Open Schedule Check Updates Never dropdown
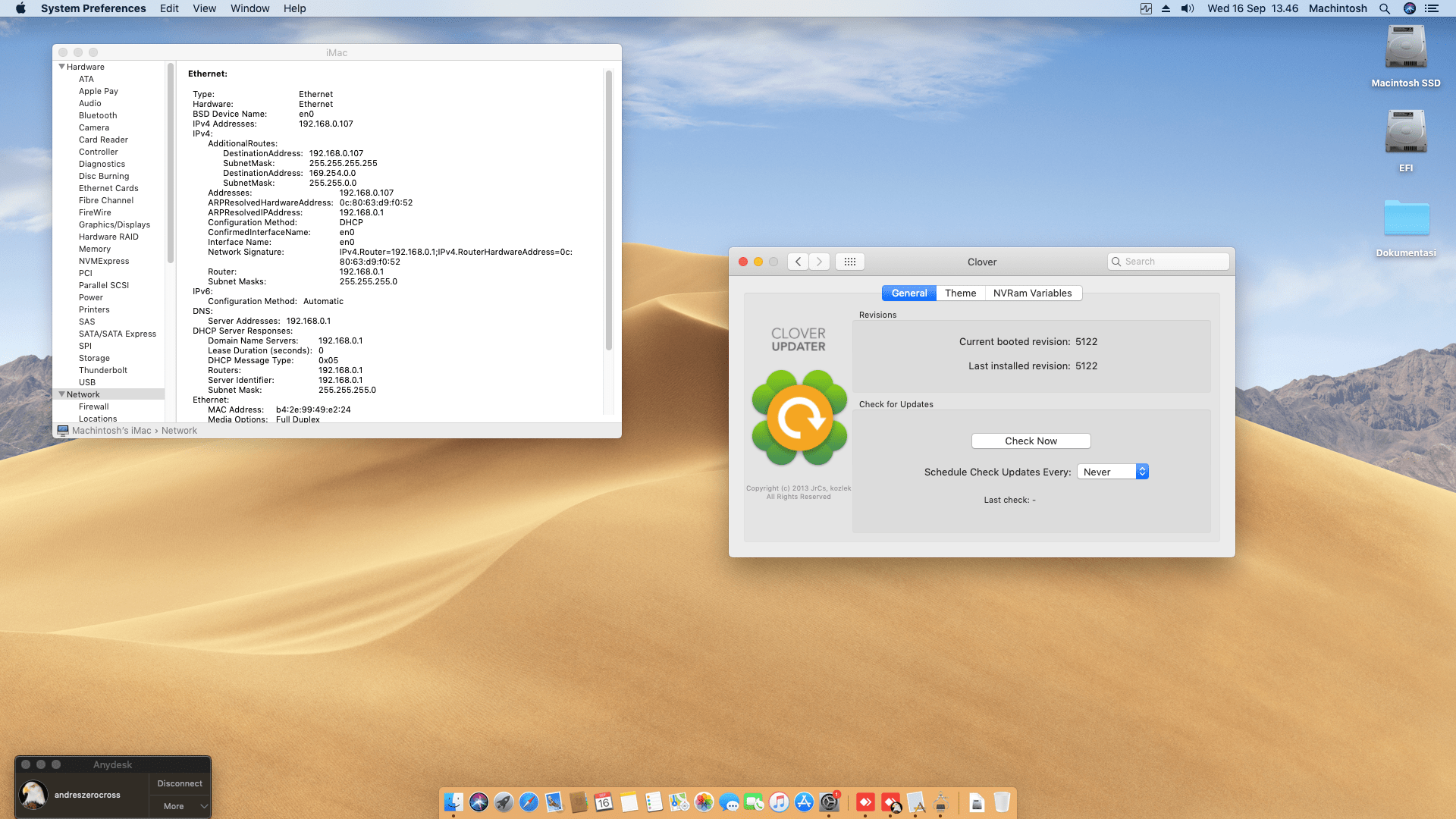 1112,472
